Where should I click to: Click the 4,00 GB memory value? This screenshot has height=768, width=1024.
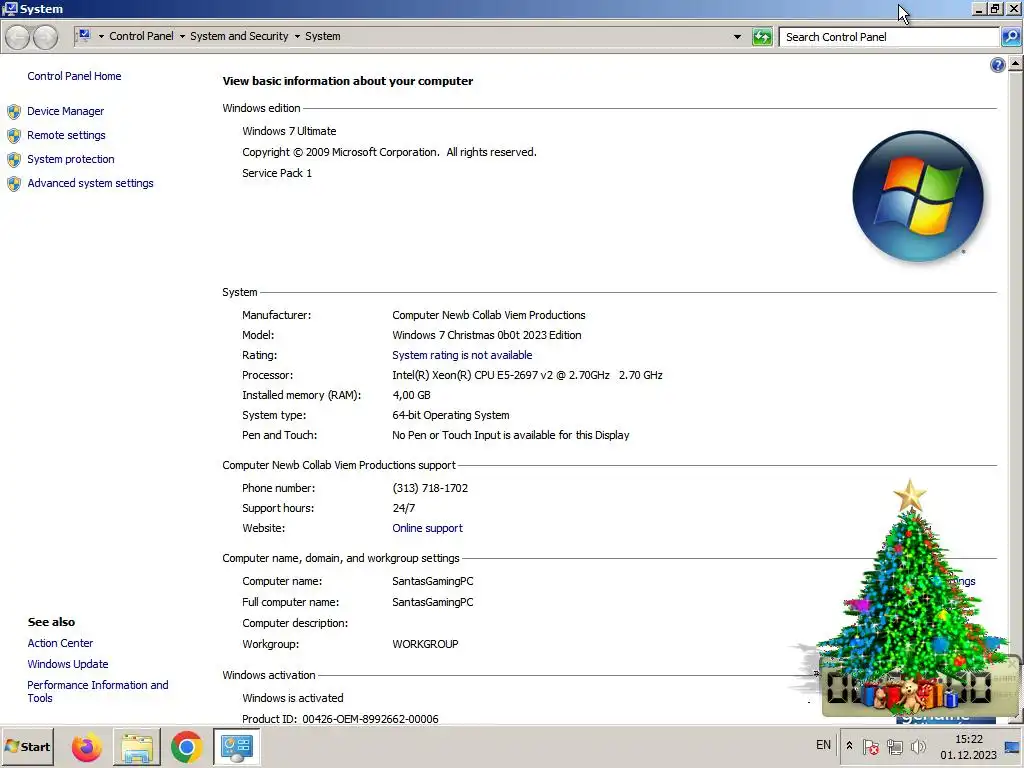pyautogui.click(x=411, y=395)
